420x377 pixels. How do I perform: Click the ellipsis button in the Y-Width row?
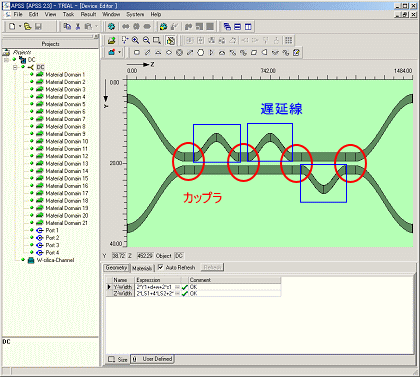[177, 287]
